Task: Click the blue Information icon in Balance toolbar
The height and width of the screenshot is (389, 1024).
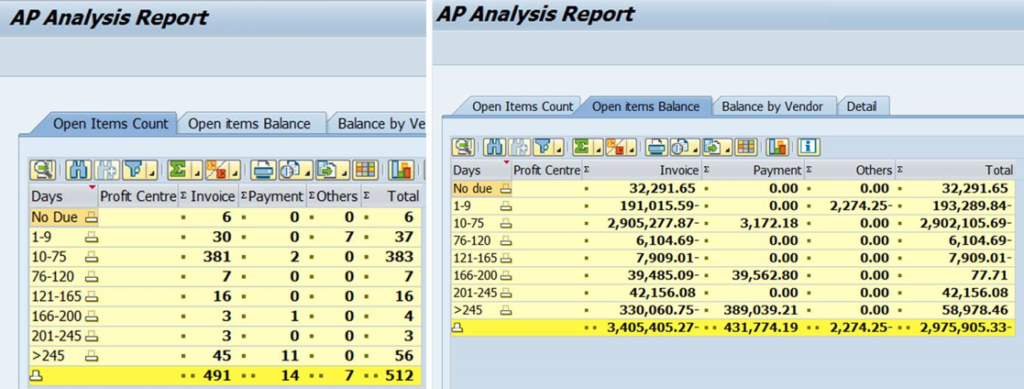Action: (809, 147)
